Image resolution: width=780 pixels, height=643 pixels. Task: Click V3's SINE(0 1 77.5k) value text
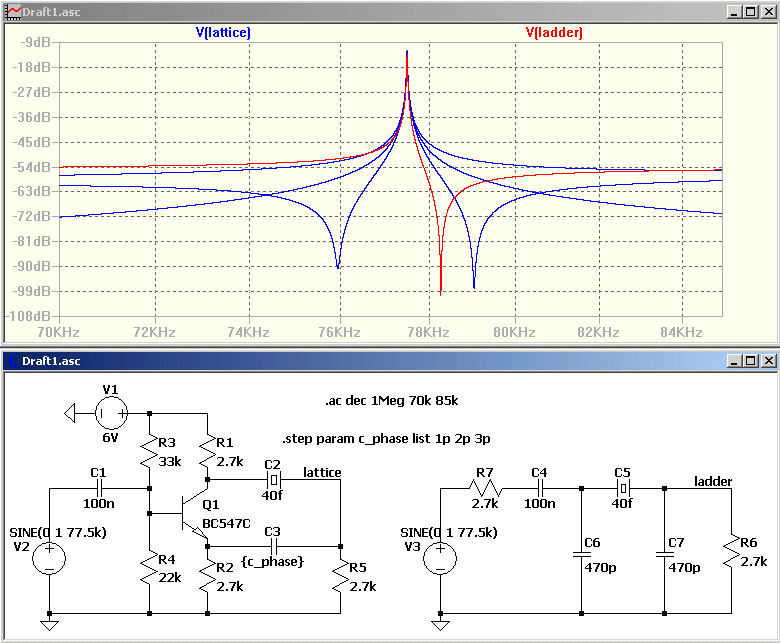449,533
